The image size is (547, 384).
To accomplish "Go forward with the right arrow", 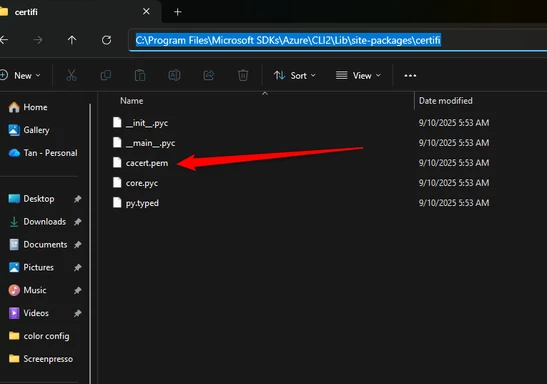I will (38, 40).
